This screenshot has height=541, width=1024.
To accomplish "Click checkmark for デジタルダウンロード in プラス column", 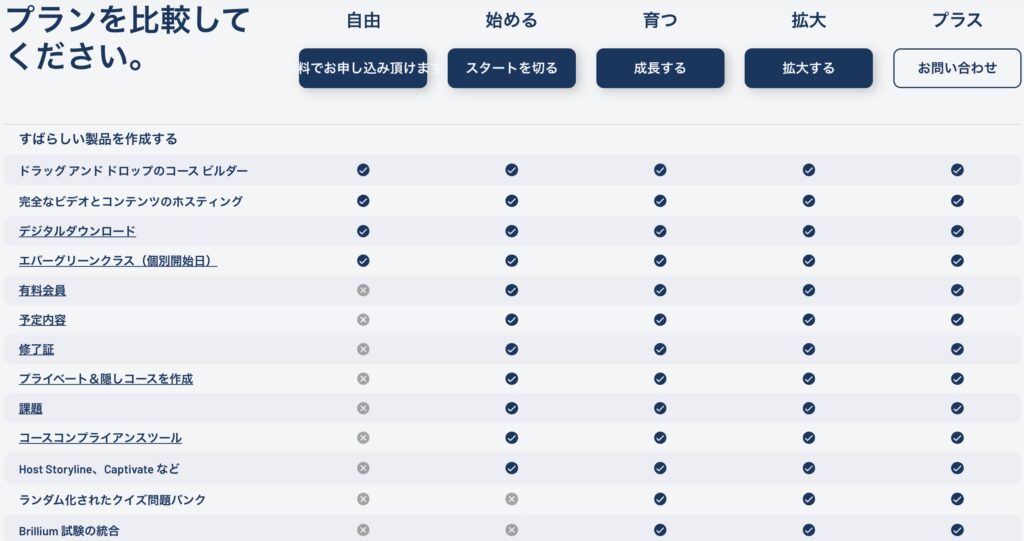I will pyautogui.click(x=957, y=231).
